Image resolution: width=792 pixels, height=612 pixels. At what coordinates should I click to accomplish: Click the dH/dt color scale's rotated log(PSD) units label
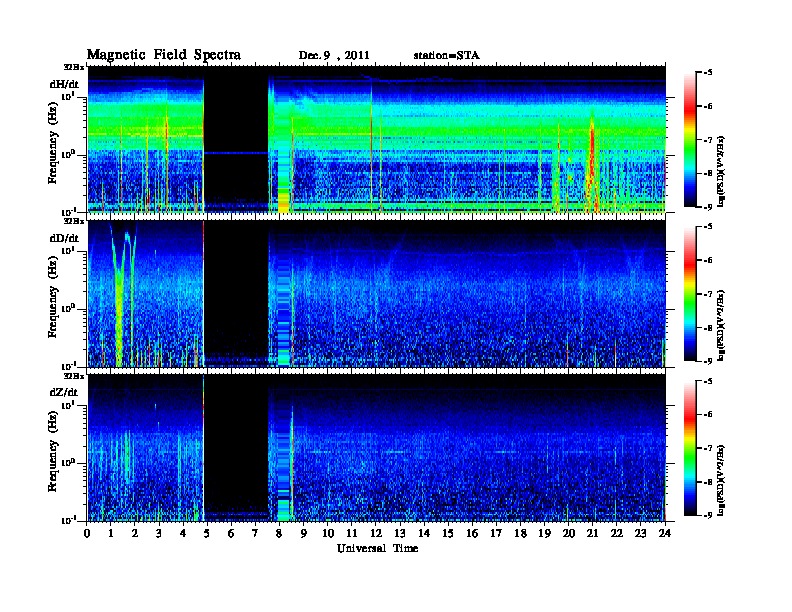(721, 172)
